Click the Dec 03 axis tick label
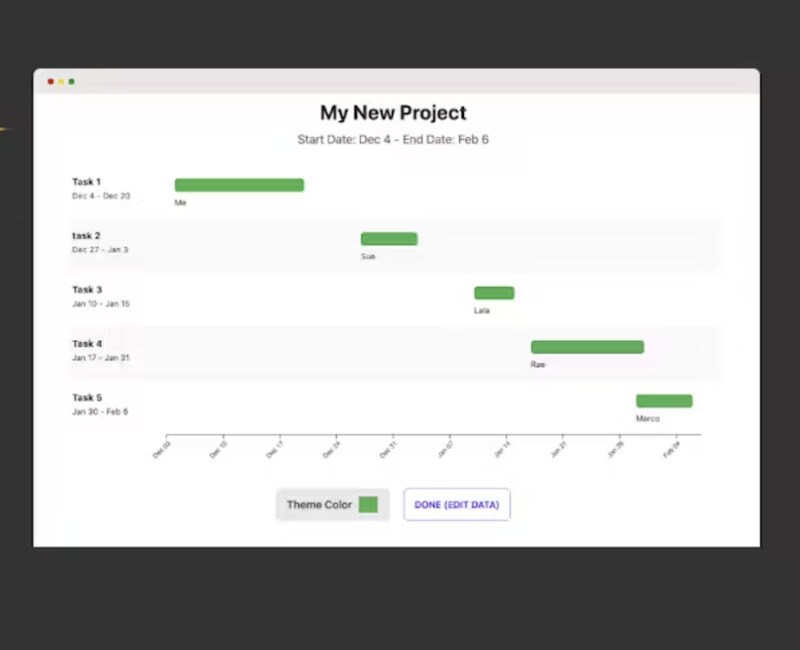The width and height of the screenshot is (800, 650). 162,450
